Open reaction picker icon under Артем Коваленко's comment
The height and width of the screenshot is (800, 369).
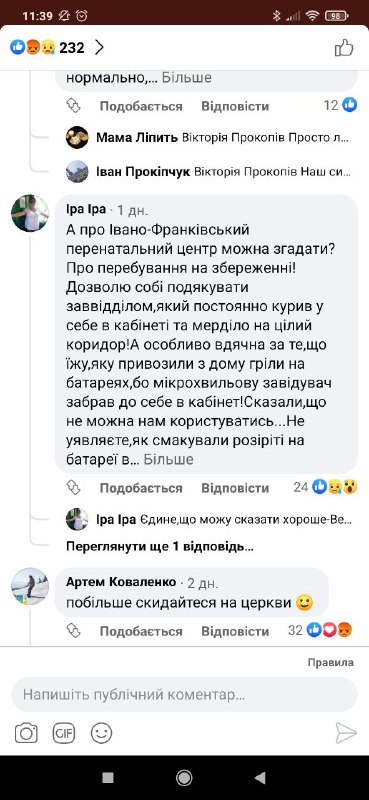click(x=74, y=631)
